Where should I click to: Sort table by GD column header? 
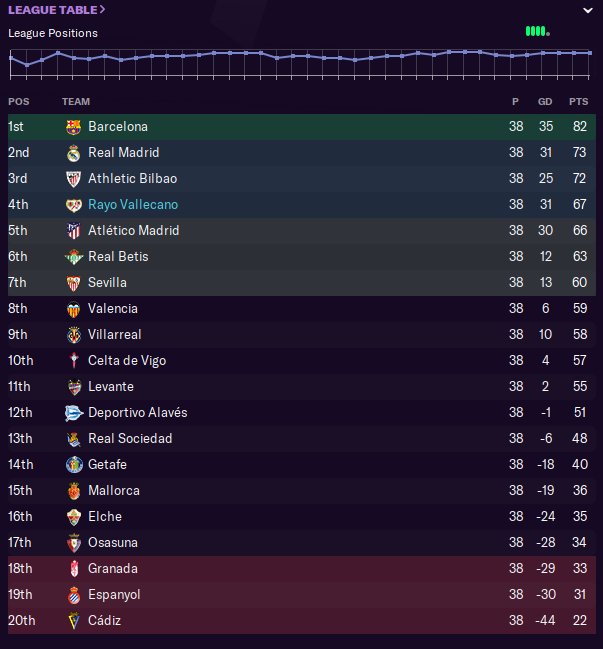[545, 101]
